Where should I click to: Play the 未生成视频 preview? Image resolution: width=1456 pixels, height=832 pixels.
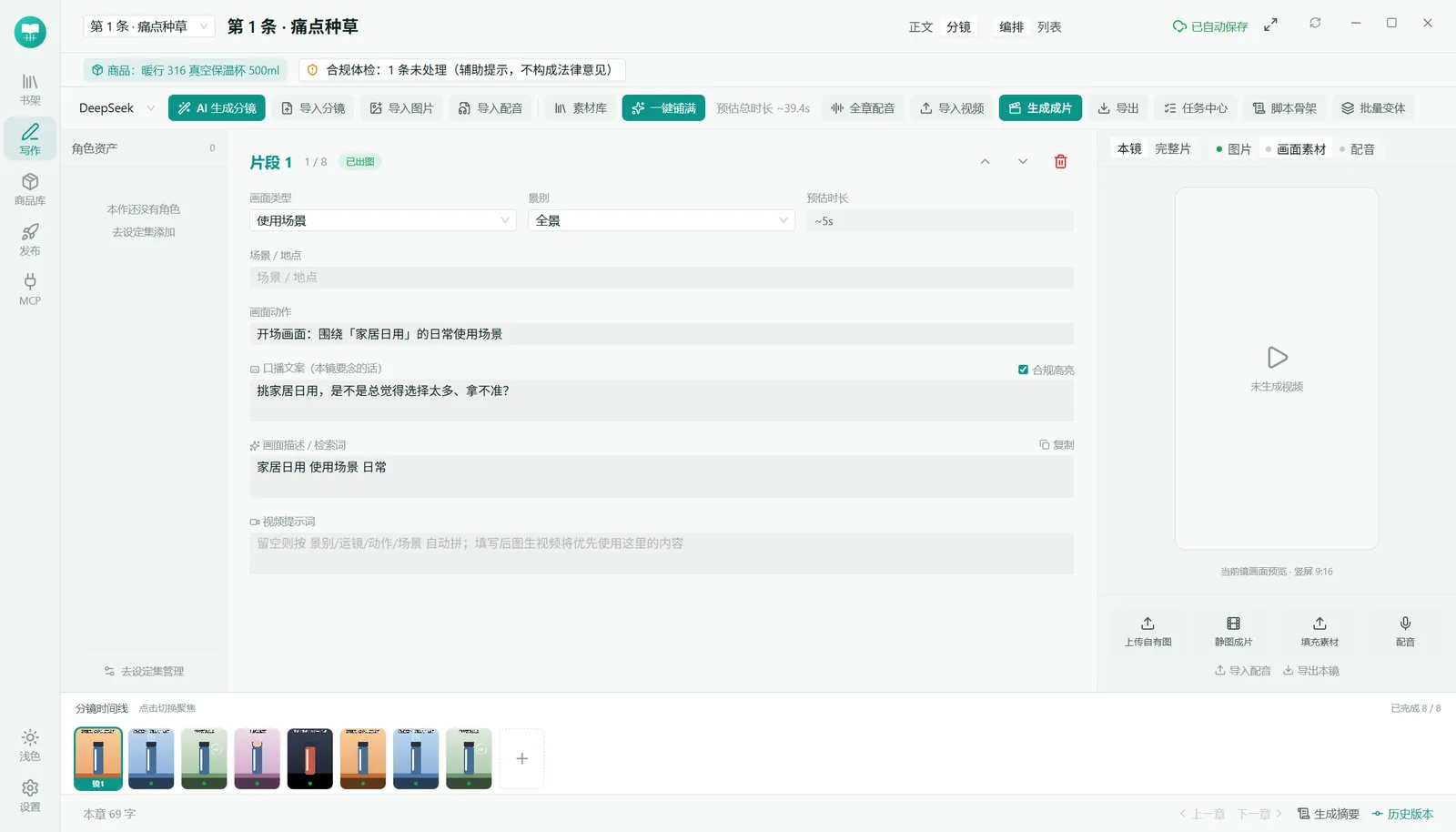click(x=1277, y=357)
